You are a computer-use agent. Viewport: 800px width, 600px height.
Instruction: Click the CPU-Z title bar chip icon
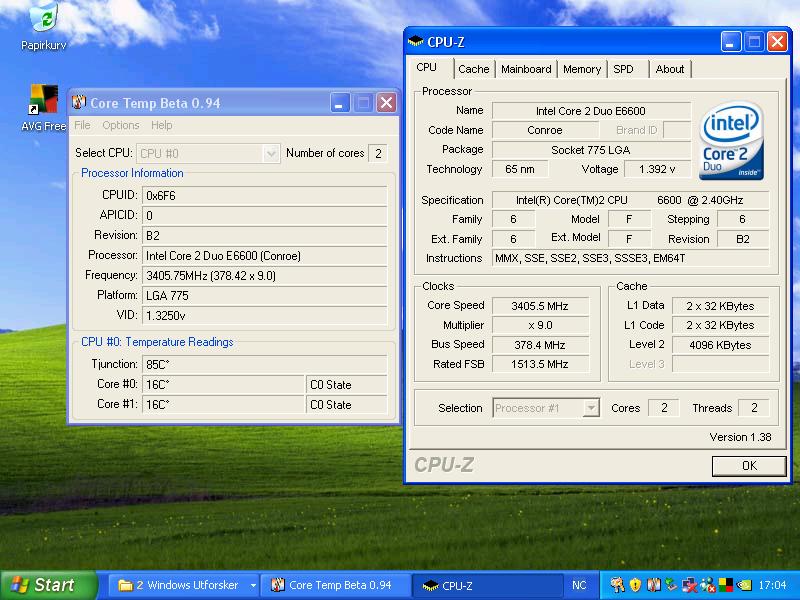tap(416, 41)
